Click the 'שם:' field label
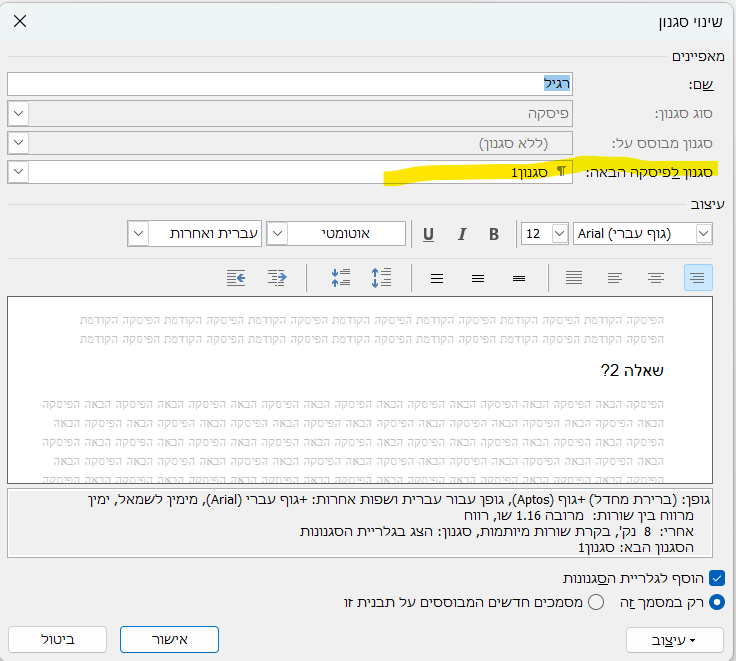 coord(701,85)
